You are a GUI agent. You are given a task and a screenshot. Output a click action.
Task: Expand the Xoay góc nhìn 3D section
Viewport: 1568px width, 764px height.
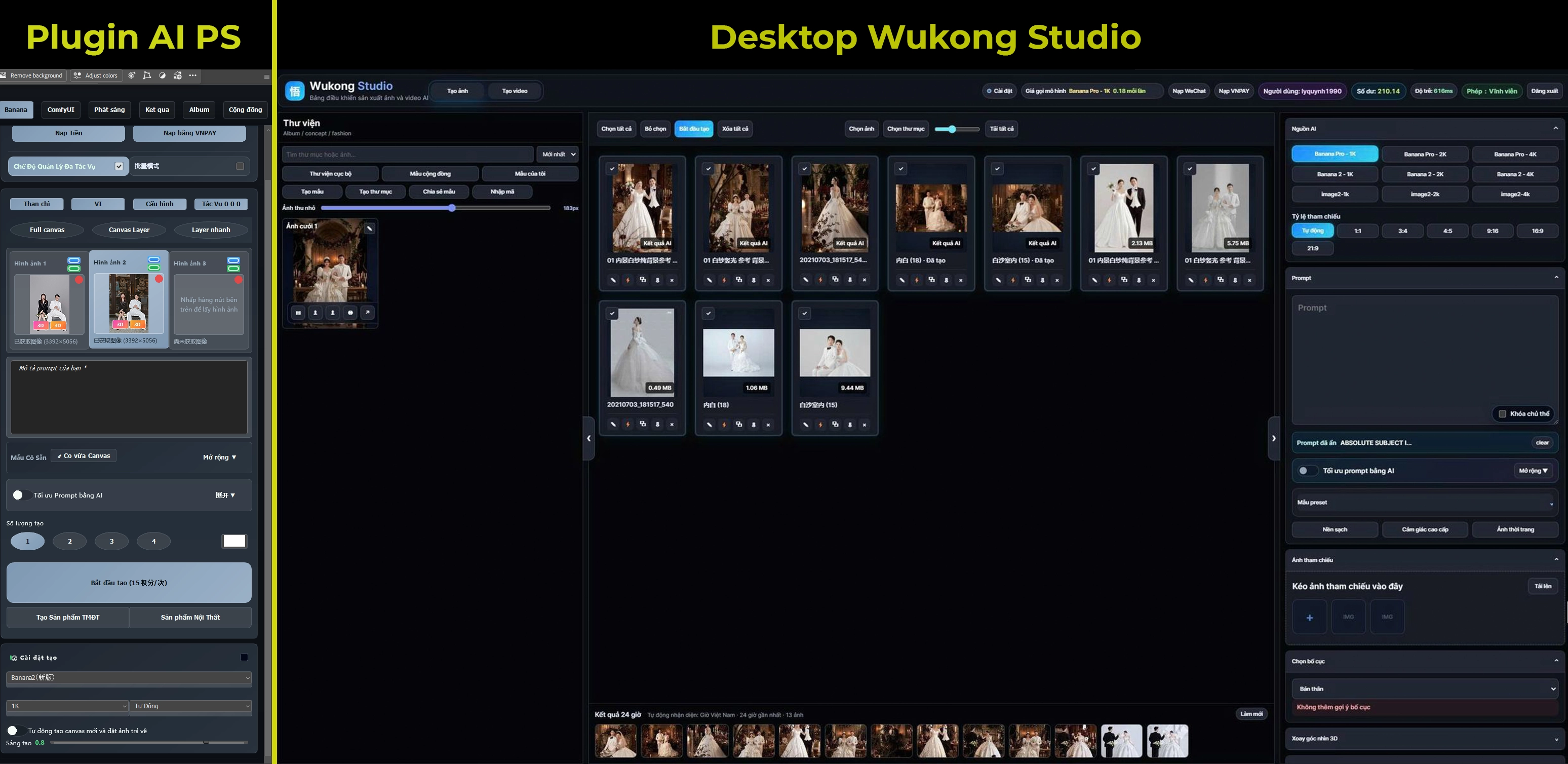pos(1425,739)
